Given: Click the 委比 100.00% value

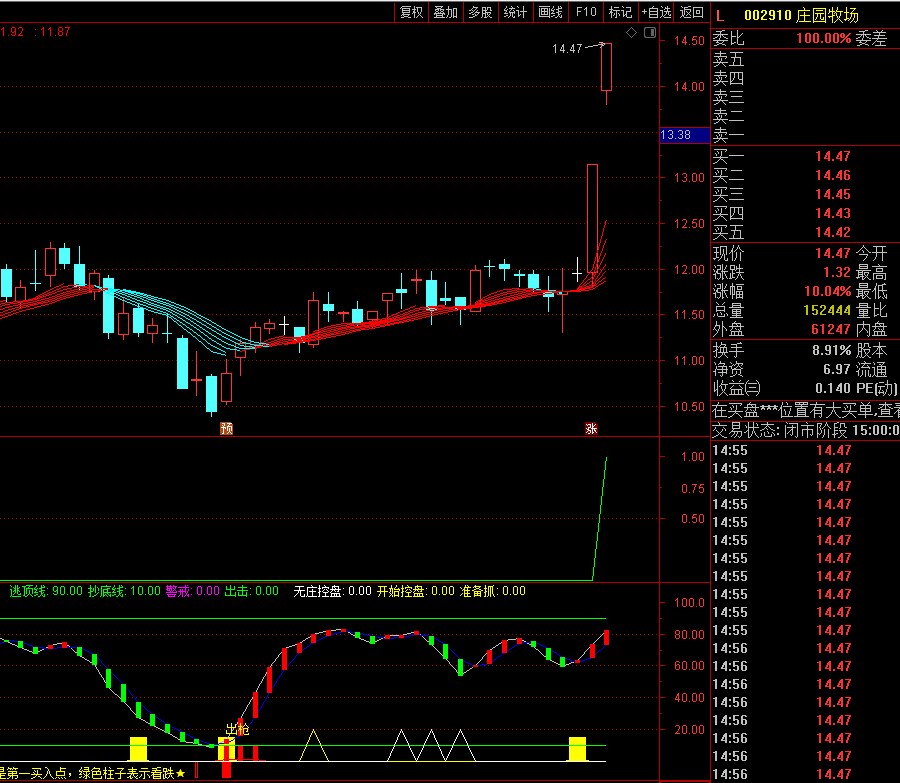Looking at the screenshot, I should [x=824, y=38].
